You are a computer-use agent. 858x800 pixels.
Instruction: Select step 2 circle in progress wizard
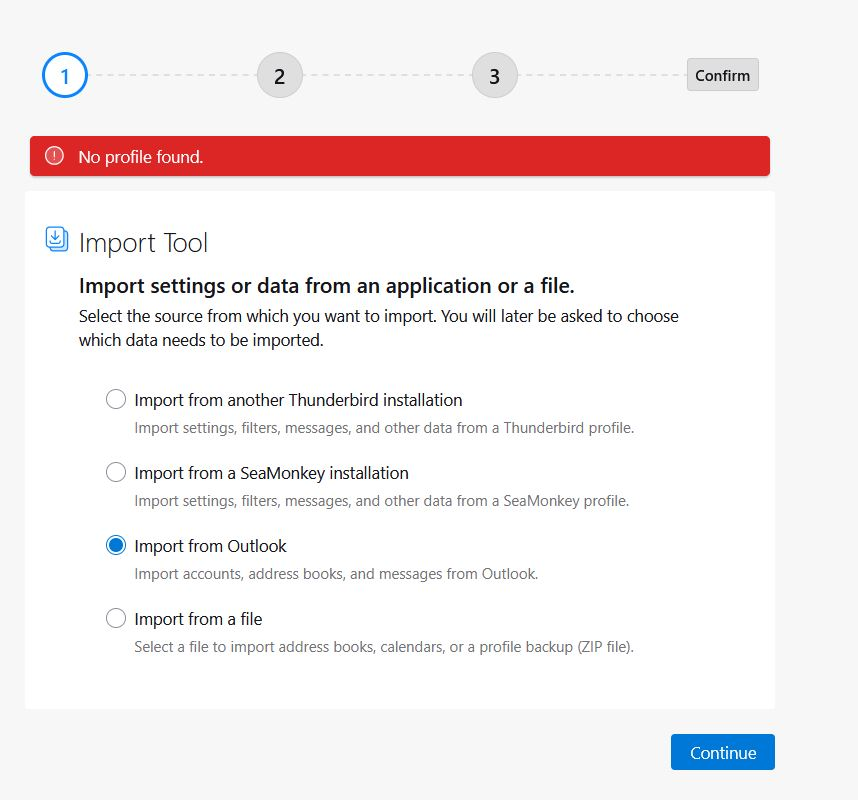(x=280, y=76)
